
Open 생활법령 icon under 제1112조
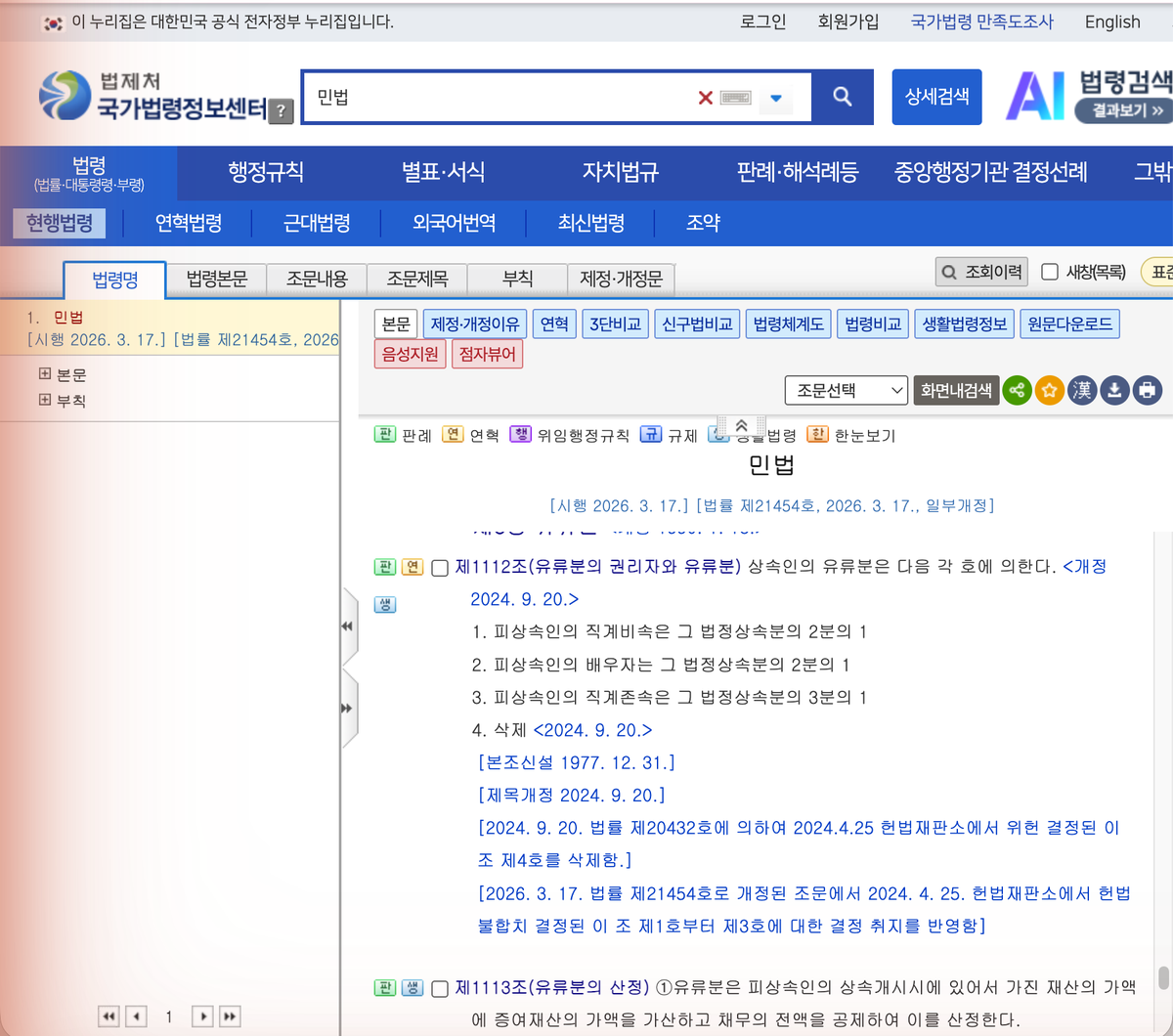click(x=385, y=605)
